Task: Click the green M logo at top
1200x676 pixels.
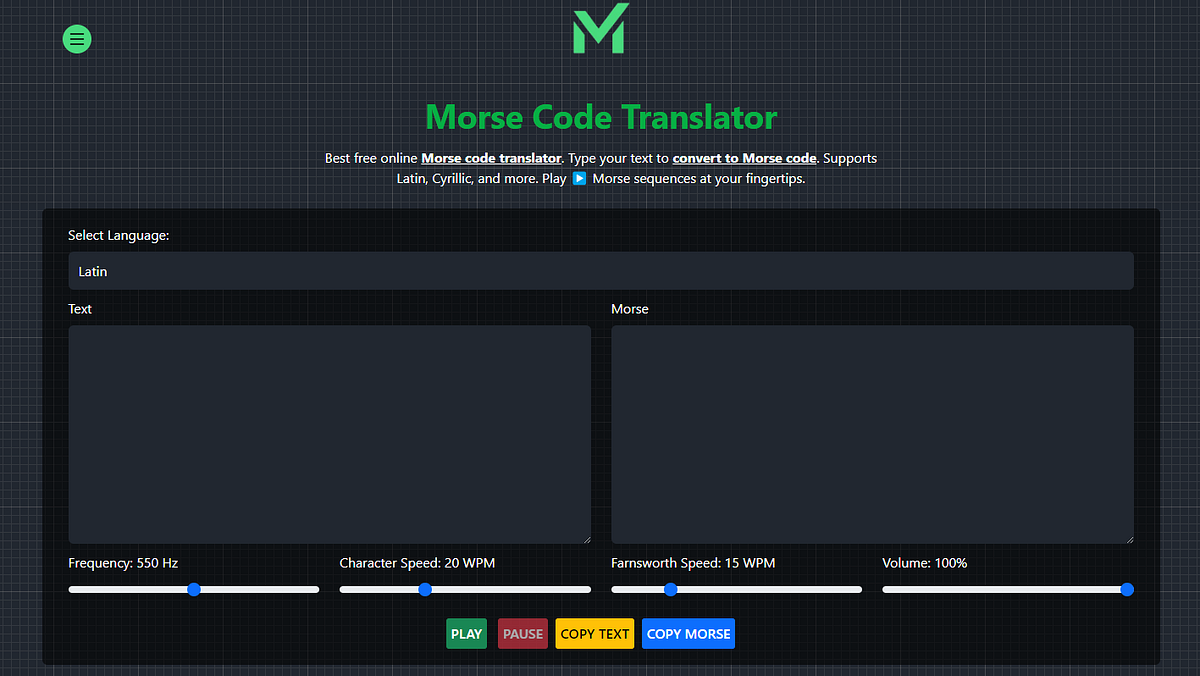Action: pos(600,28)
